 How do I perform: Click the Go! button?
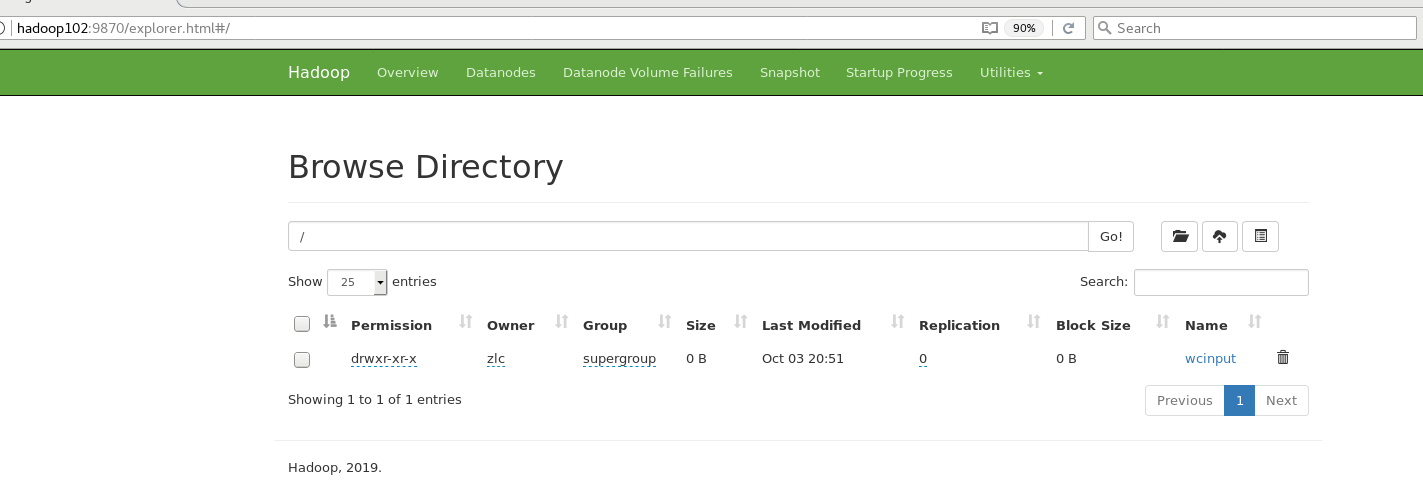[x=1111, y=237]
